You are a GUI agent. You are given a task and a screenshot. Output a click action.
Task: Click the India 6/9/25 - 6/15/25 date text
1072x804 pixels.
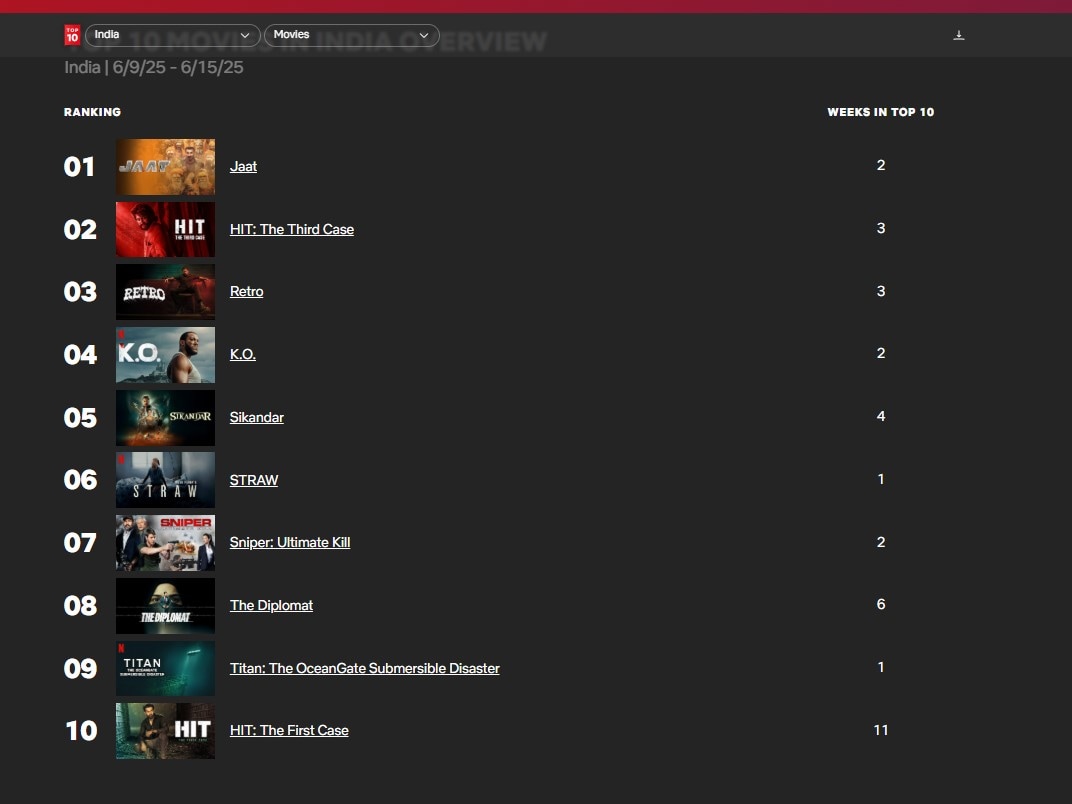pyautogui.click(x=154, y=67)
